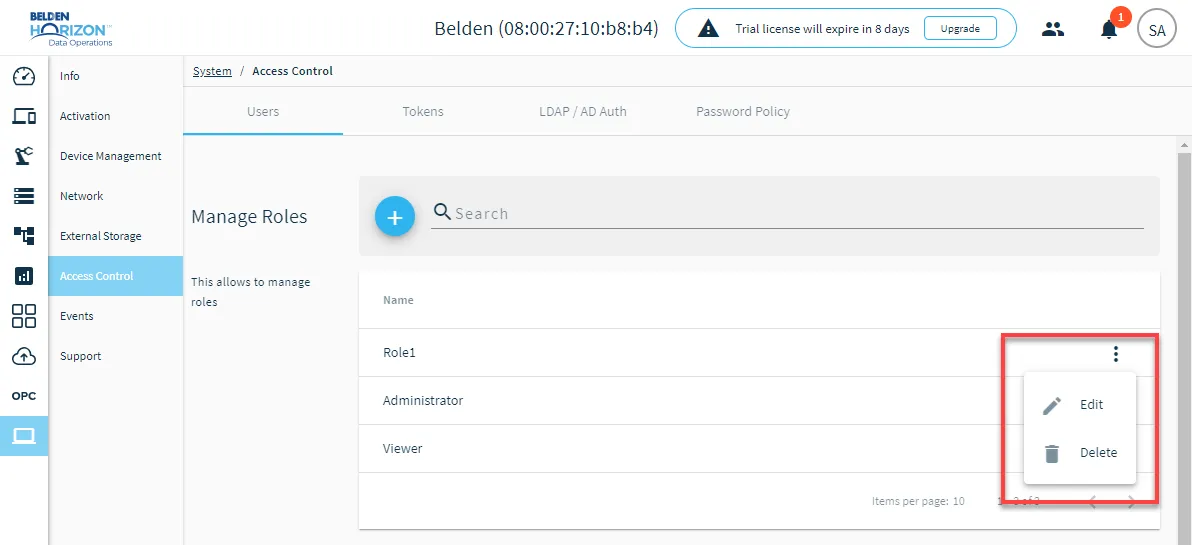Switch to the Users tab
The height and width of the screenshot is (545, 1192).
point(263,112)
